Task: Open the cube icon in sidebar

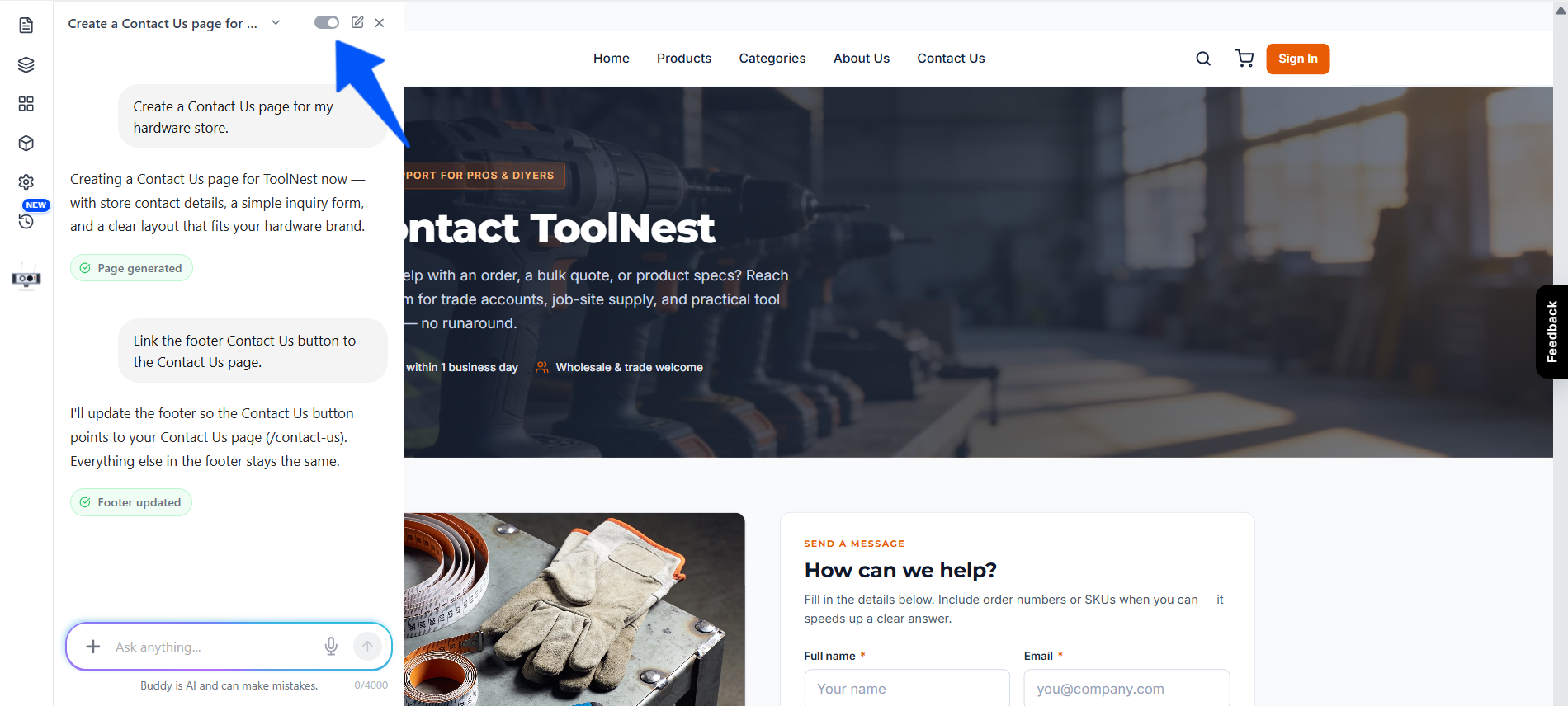Action: coord(26,144)
